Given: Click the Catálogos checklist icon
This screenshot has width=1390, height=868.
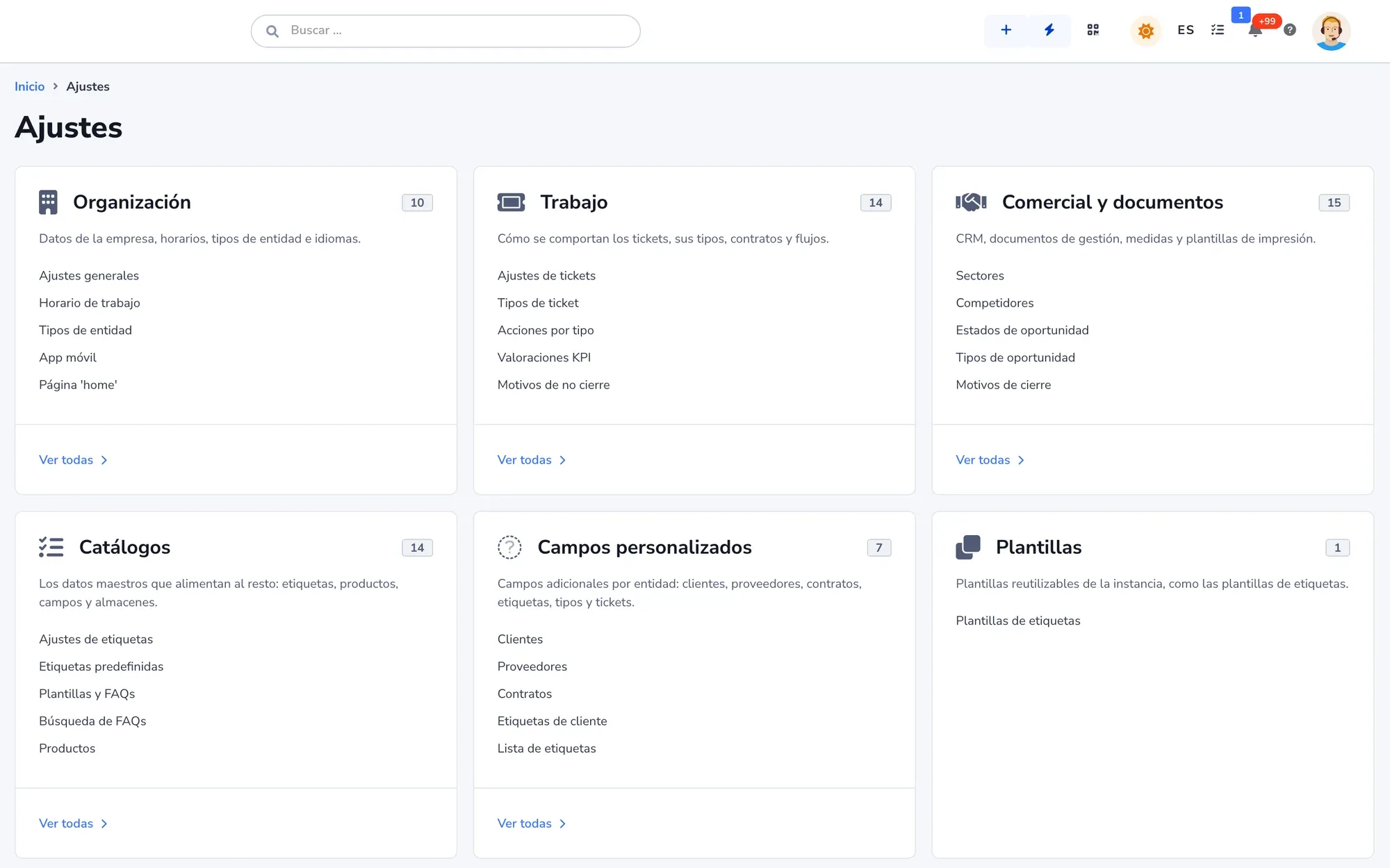Looking at the screenshot, I should point(51,548).
